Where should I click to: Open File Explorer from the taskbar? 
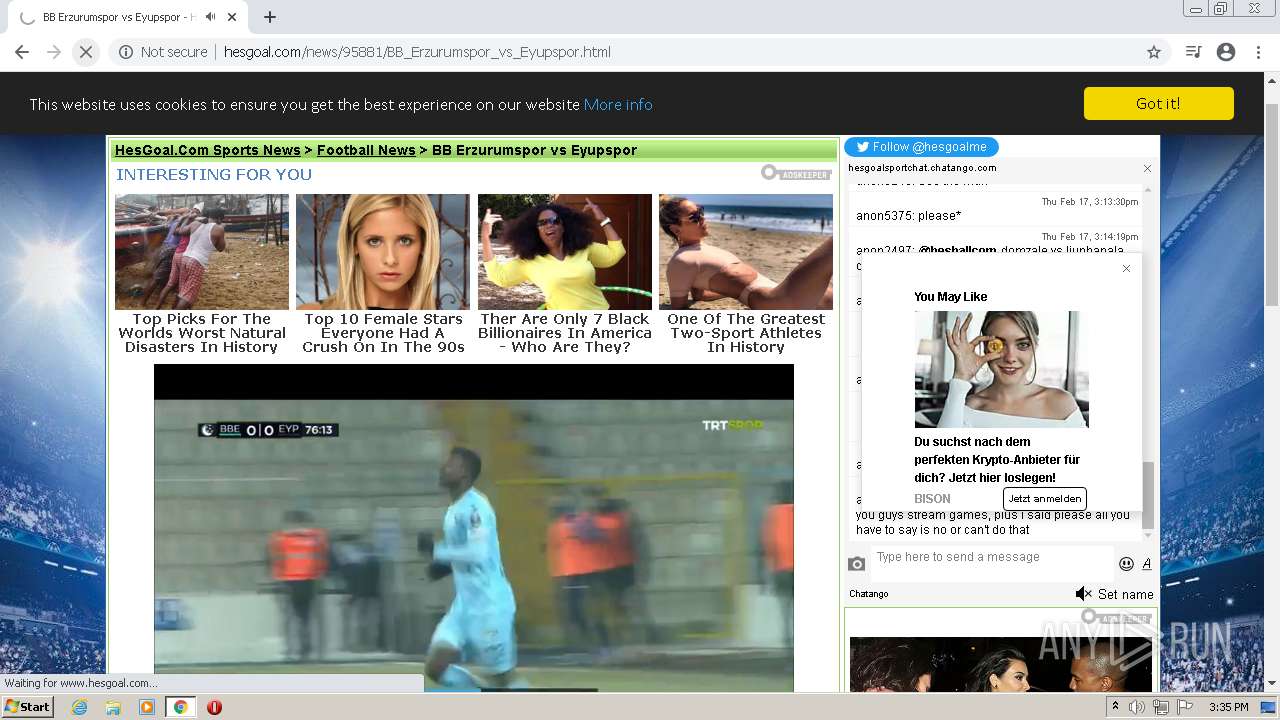113,707
